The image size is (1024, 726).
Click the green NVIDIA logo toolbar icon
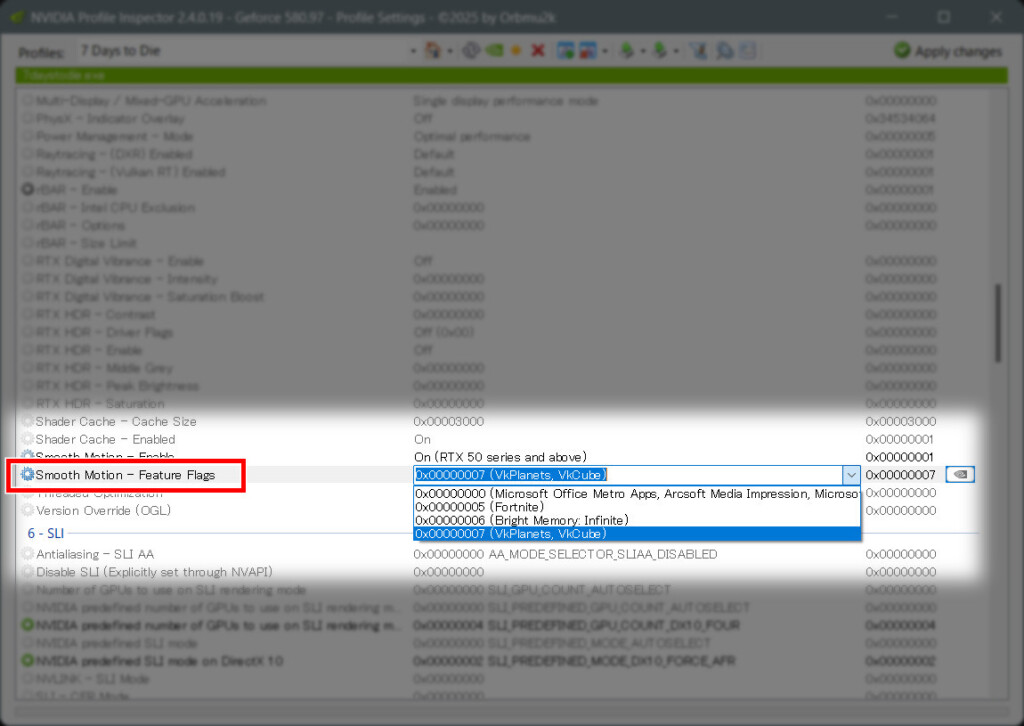click(494, 50)
